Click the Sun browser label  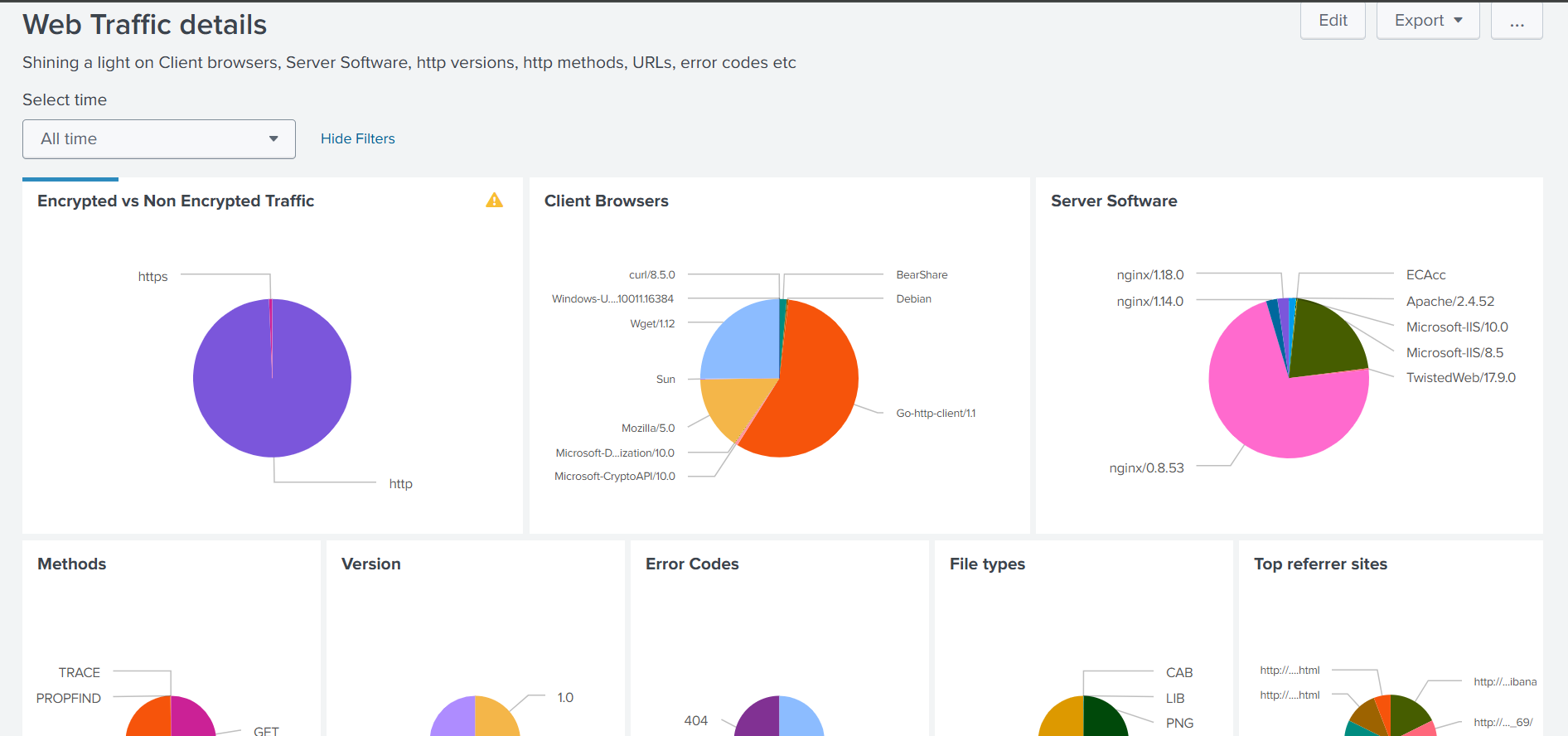665,380
